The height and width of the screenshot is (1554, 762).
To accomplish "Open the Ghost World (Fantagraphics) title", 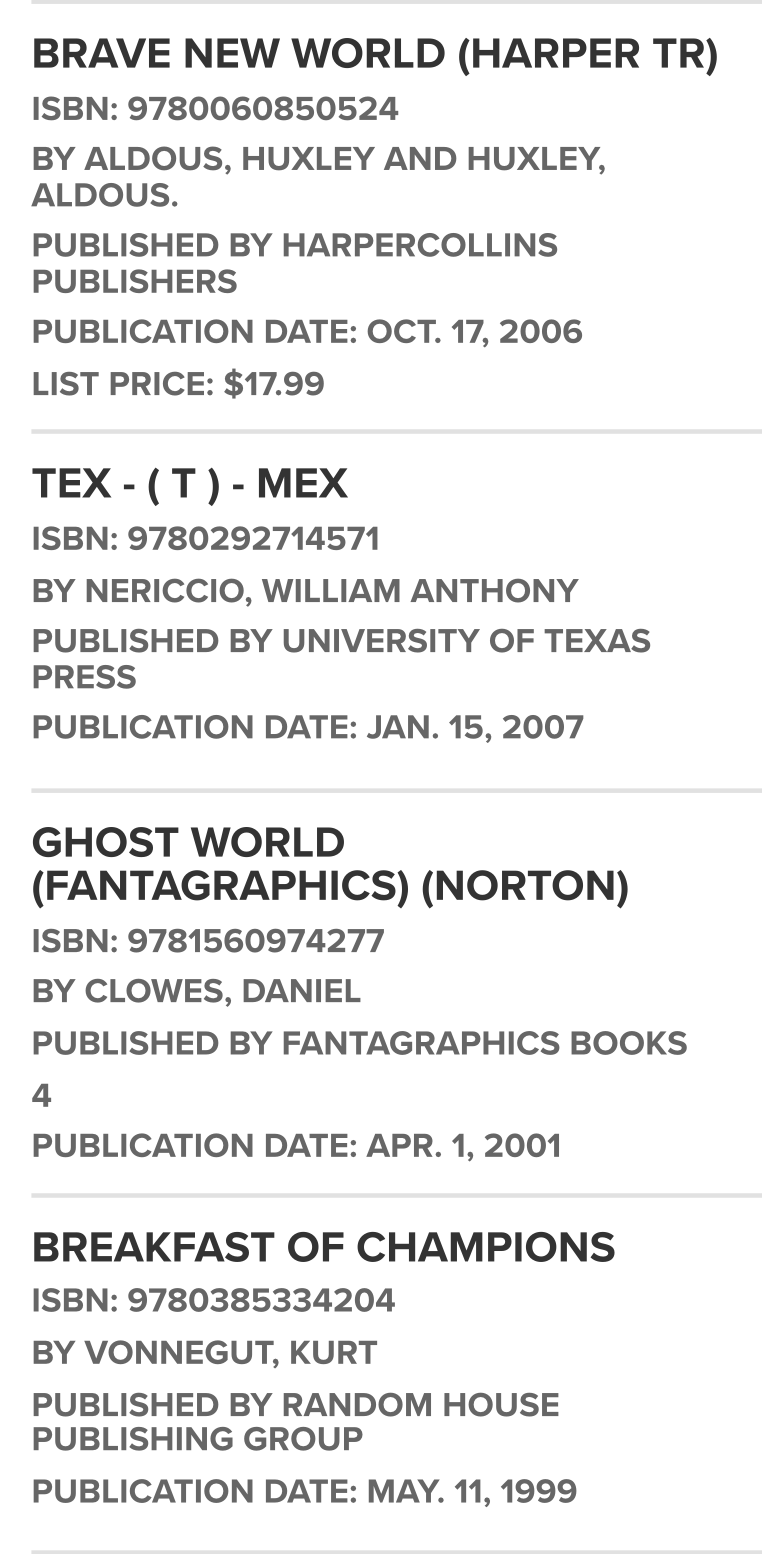I will coord(330,865).
